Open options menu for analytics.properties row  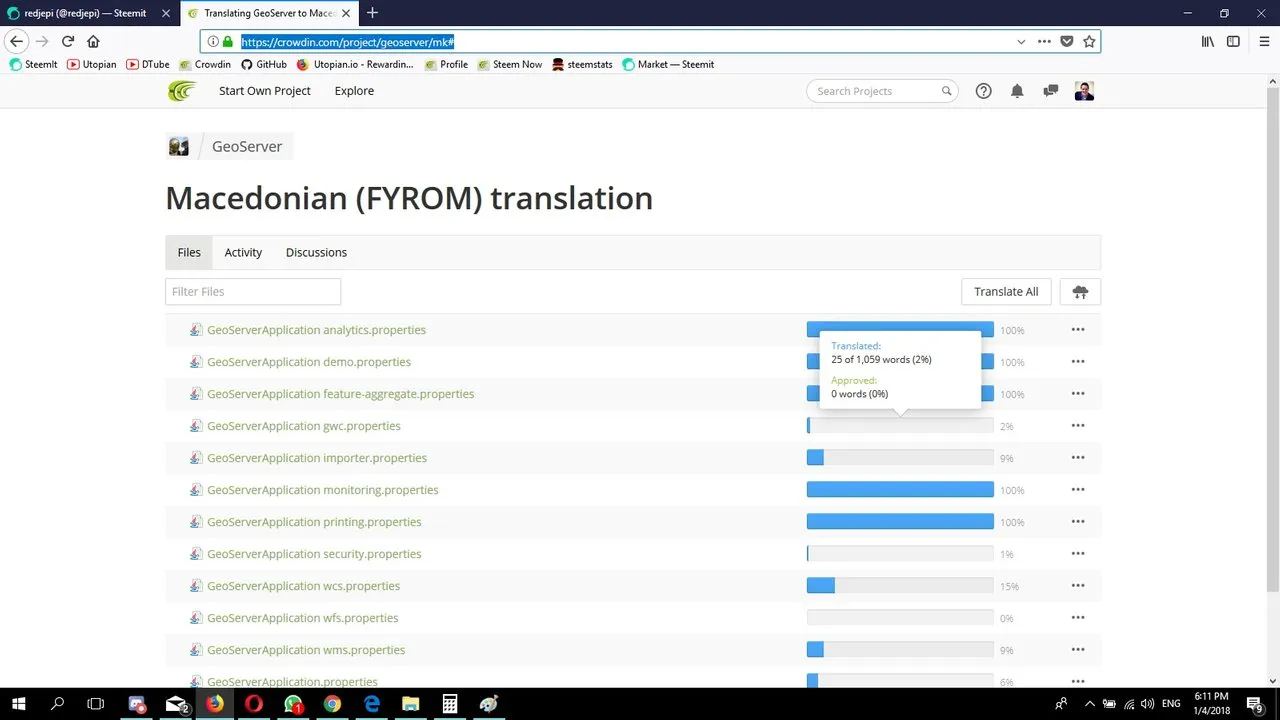point(1078,330)
